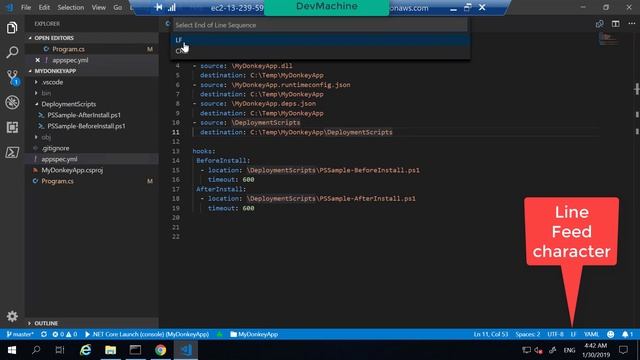Expand the obj folder

[x=46, y=137]
